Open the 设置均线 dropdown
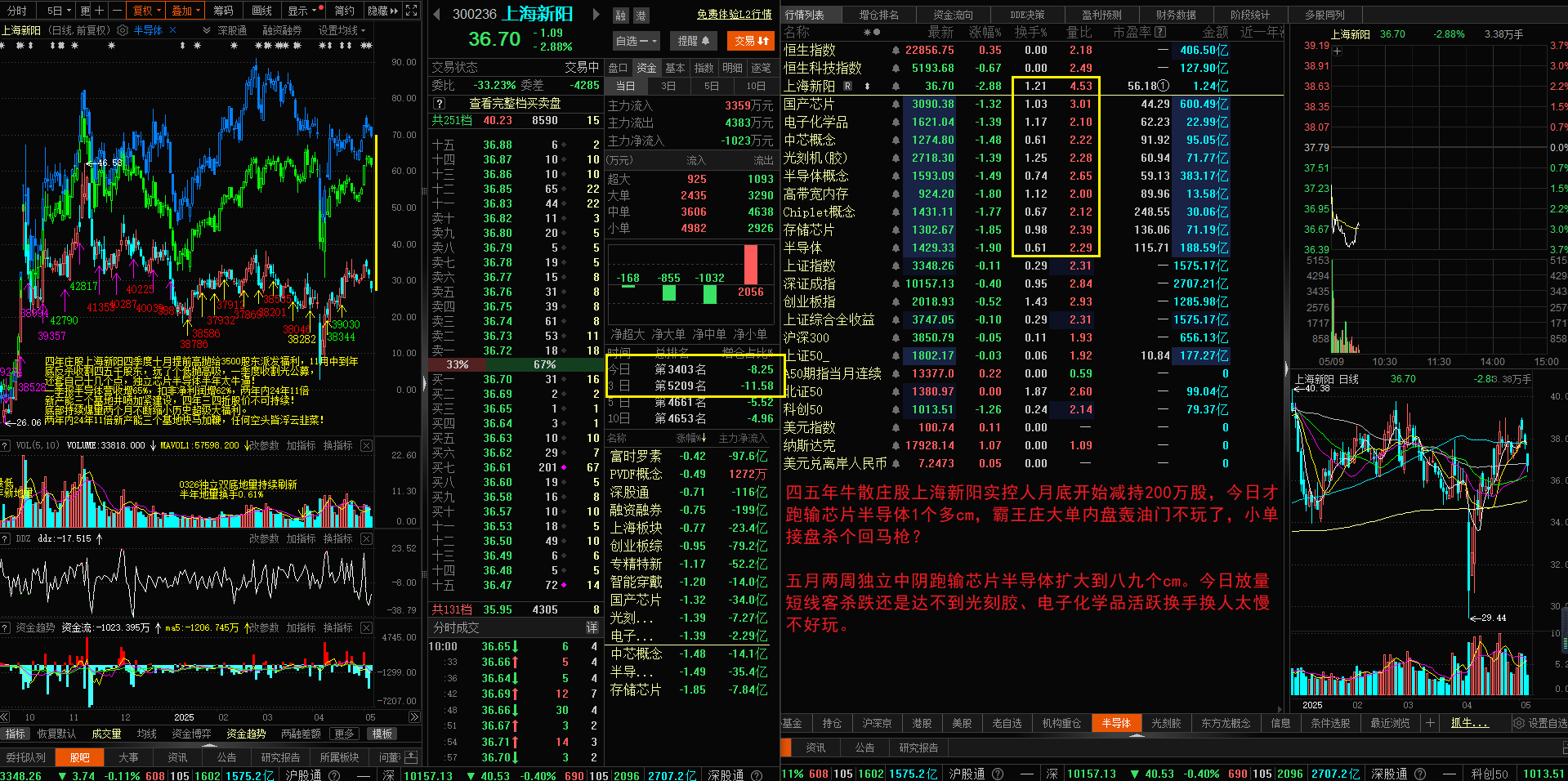This screenshot has height=781, width=1568. point(342,30)
